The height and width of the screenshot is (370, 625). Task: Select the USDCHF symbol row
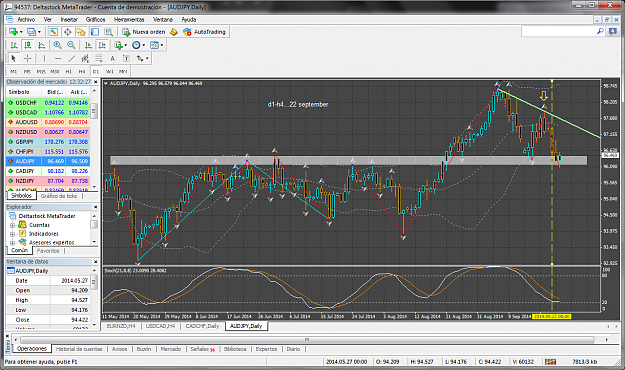tap(48, 102)
